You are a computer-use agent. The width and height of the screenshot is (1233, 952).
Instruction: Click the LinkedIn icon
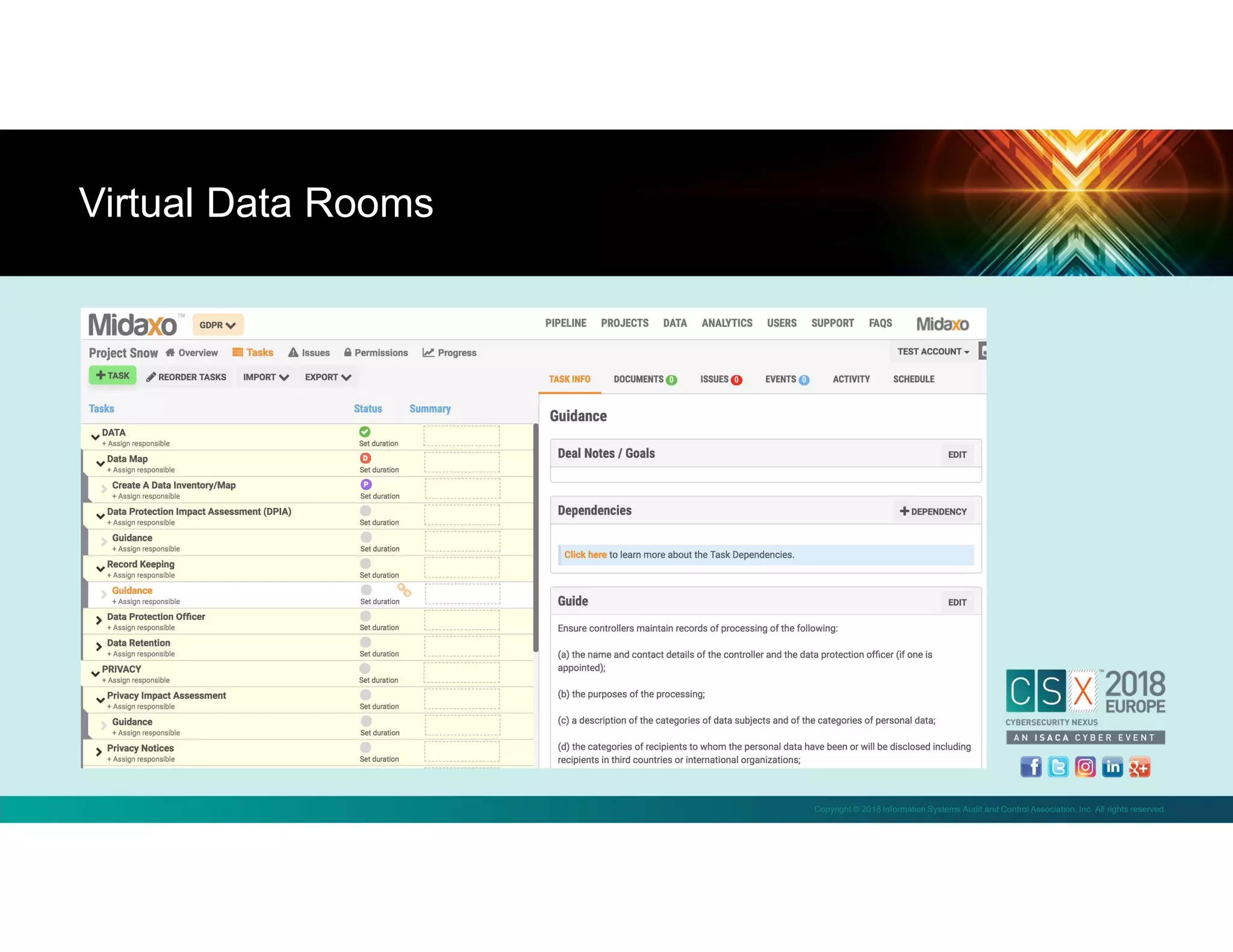[x=1112, y=767]
